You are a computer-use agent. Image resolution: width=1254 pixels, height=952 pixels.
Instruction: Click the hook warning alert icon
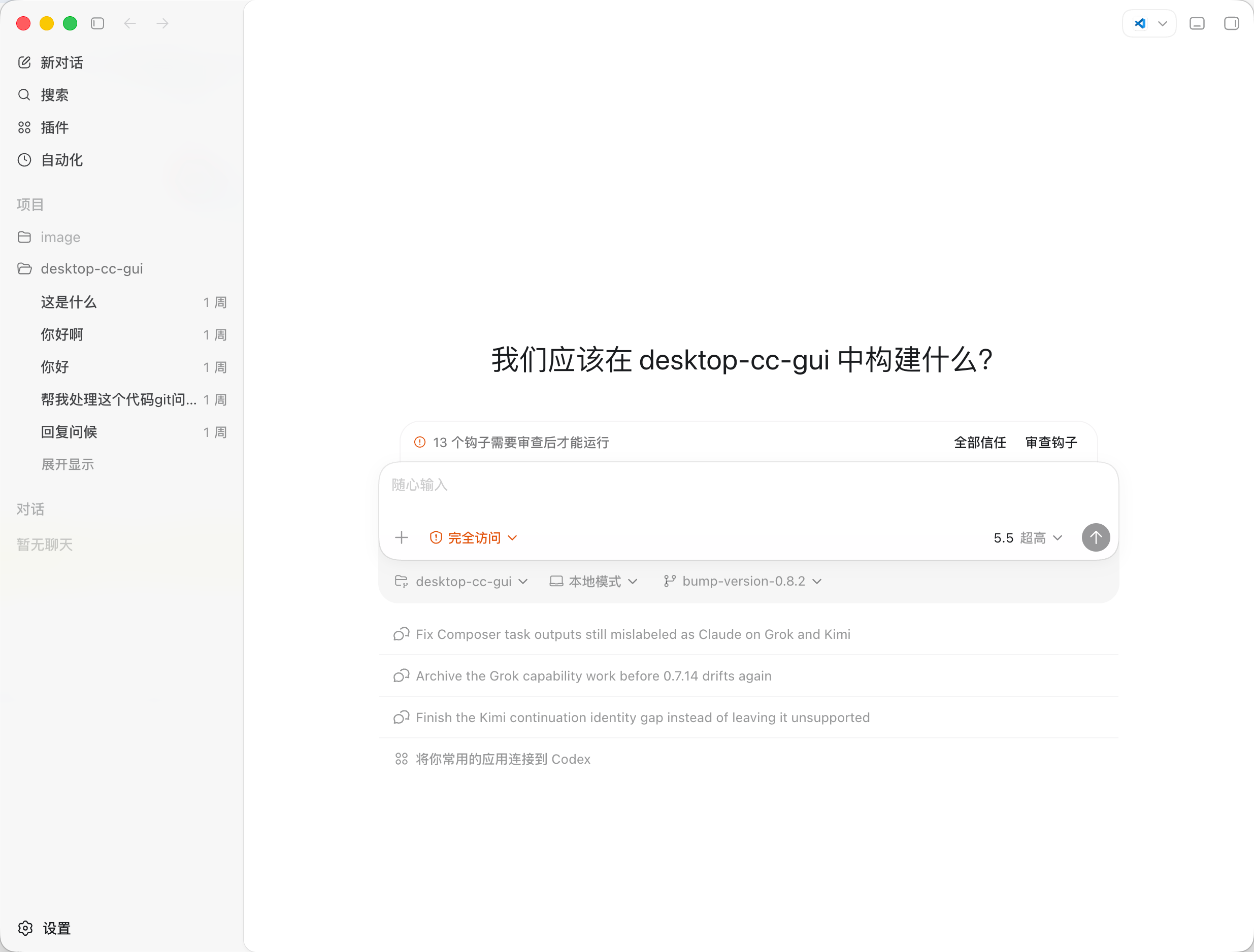[x=419, y=442]
